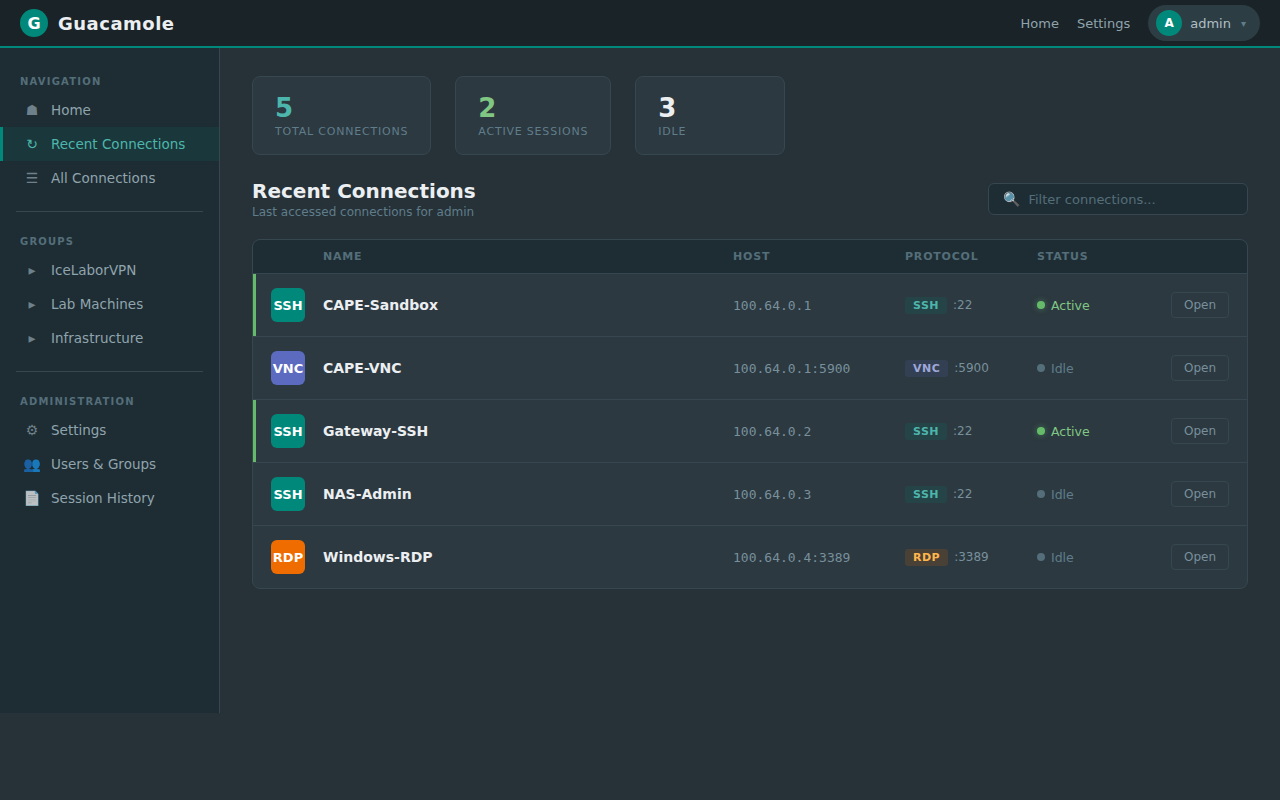
Task: Click the Recent Connections refresh icon
Action: (x=32, y=144)
